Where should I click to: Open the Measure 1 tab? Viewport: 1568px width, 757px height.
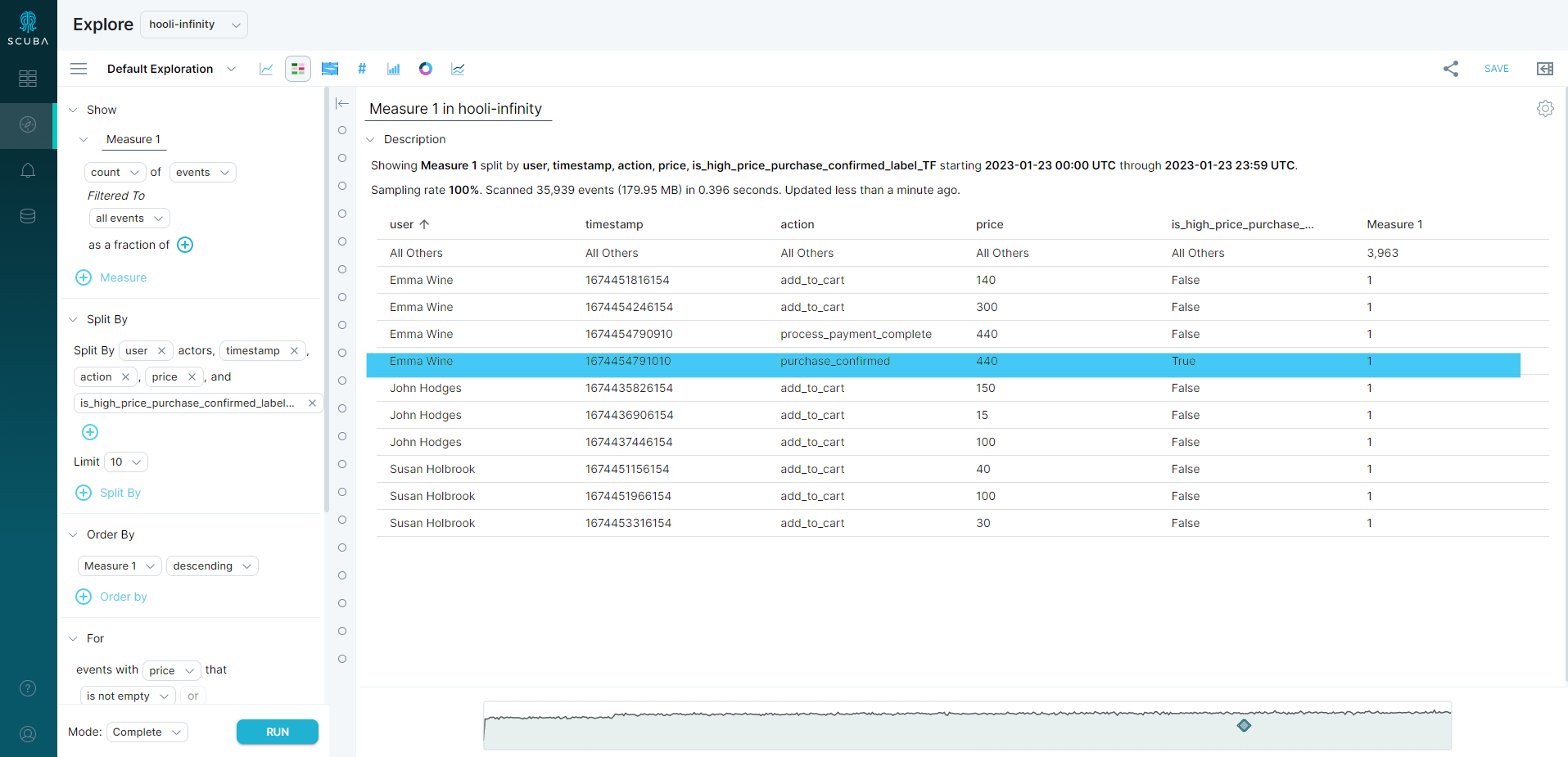pyautogui.click(x=133, y=139)
